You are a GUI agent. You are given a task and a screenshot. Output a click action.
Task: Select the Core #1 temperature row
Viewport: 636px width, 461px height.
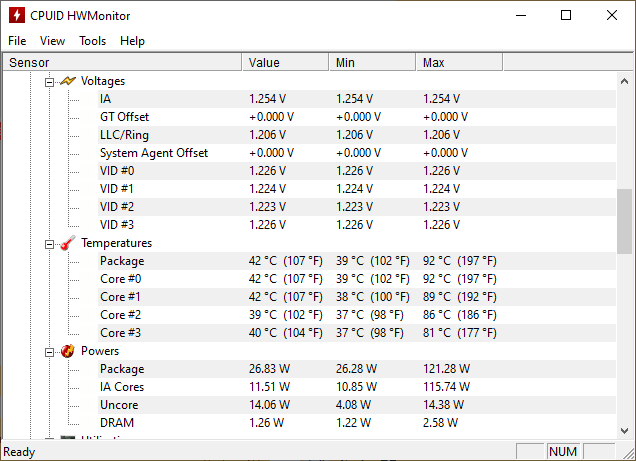point(357,297)
